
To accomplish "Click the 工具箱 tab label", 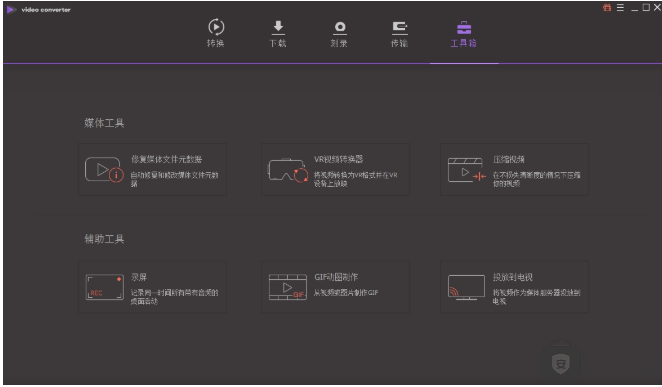I will [464, 43].
